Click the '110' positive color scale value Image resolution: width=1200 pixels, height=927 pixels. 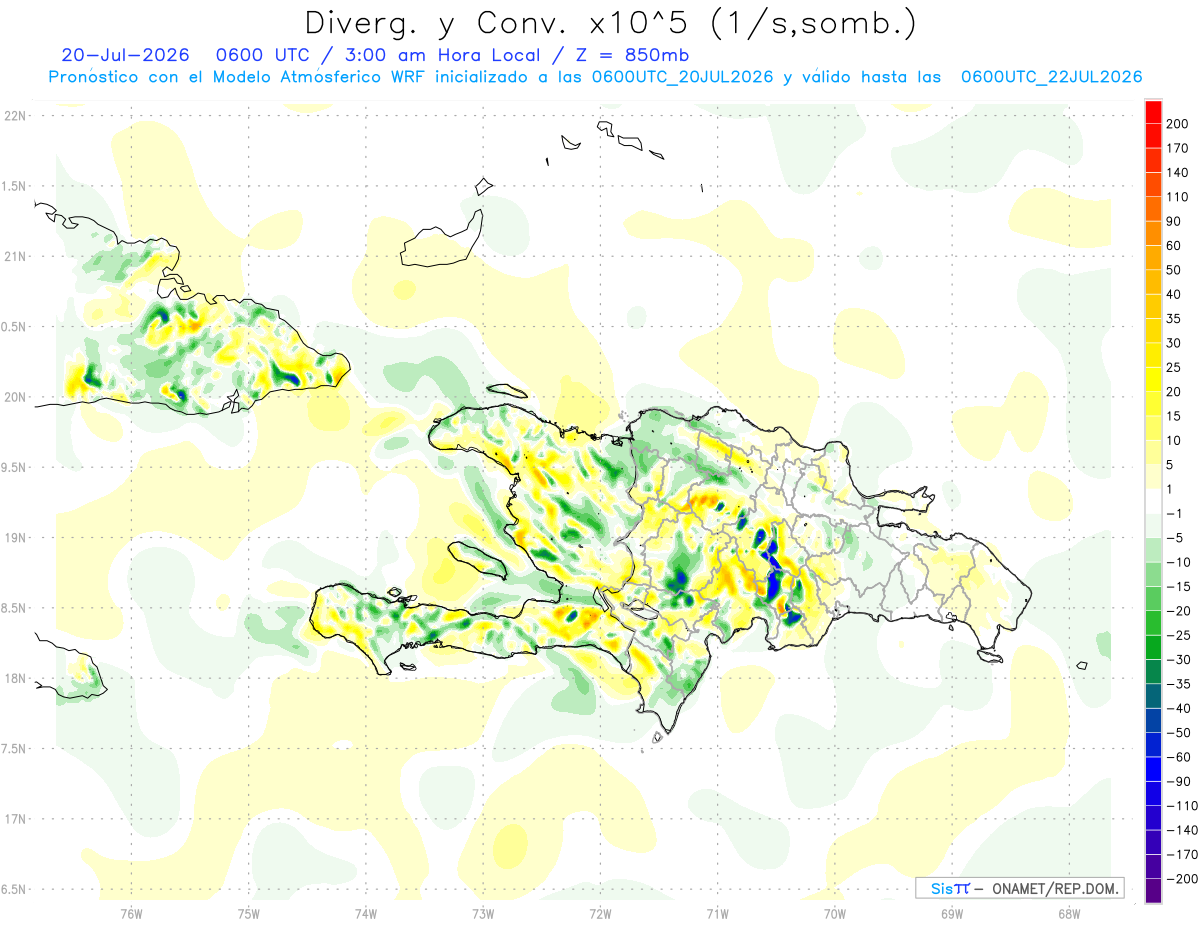(1176, 197)
